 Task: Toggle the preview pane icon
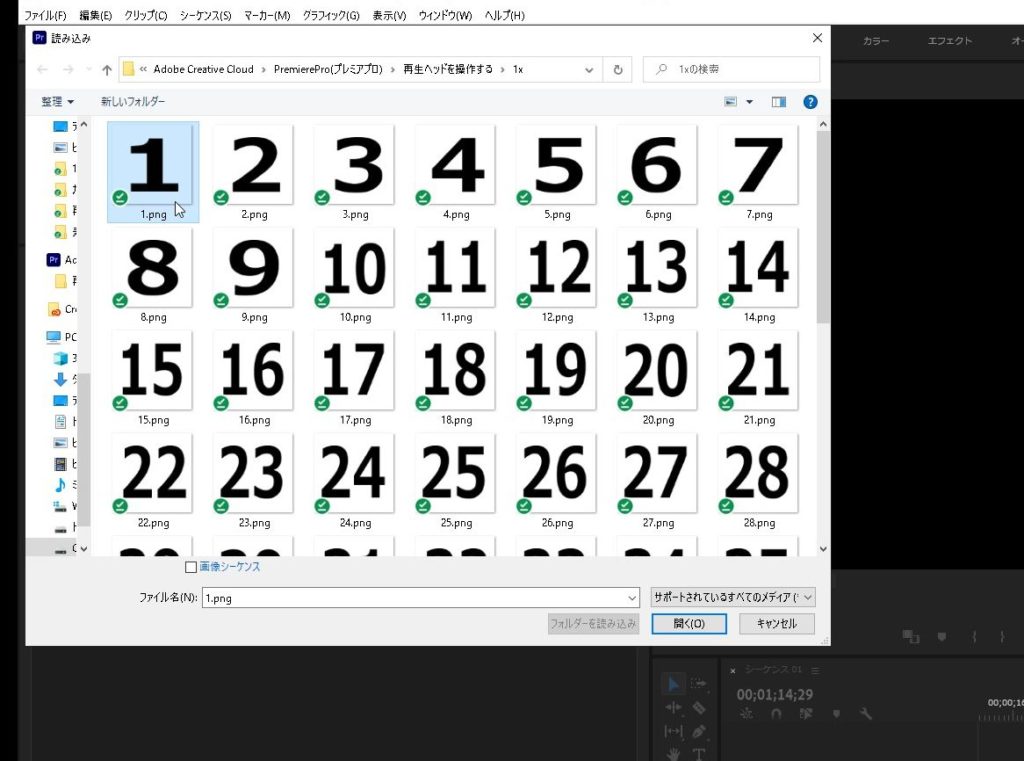779,102
